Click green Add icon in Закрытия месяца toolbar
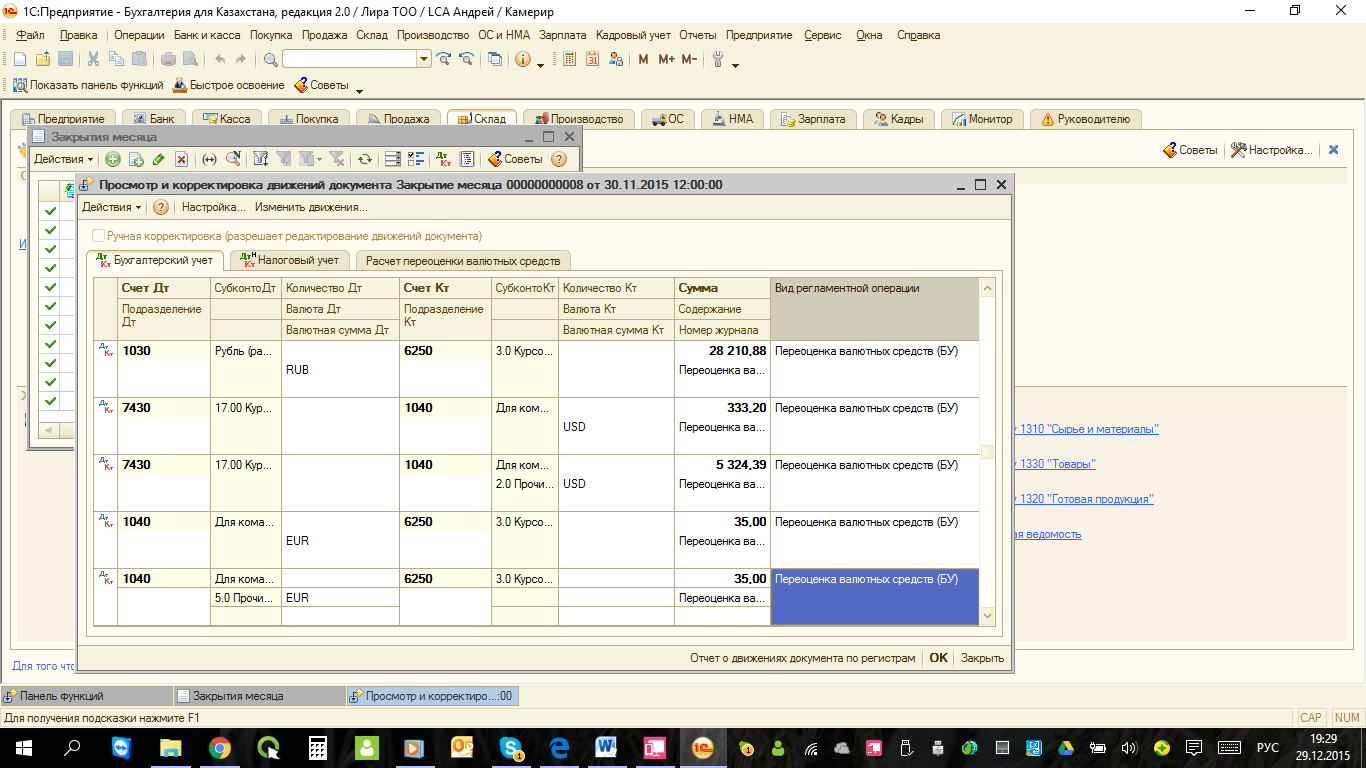This screenshot has height=768, width=1366. (x=113, y=159)
